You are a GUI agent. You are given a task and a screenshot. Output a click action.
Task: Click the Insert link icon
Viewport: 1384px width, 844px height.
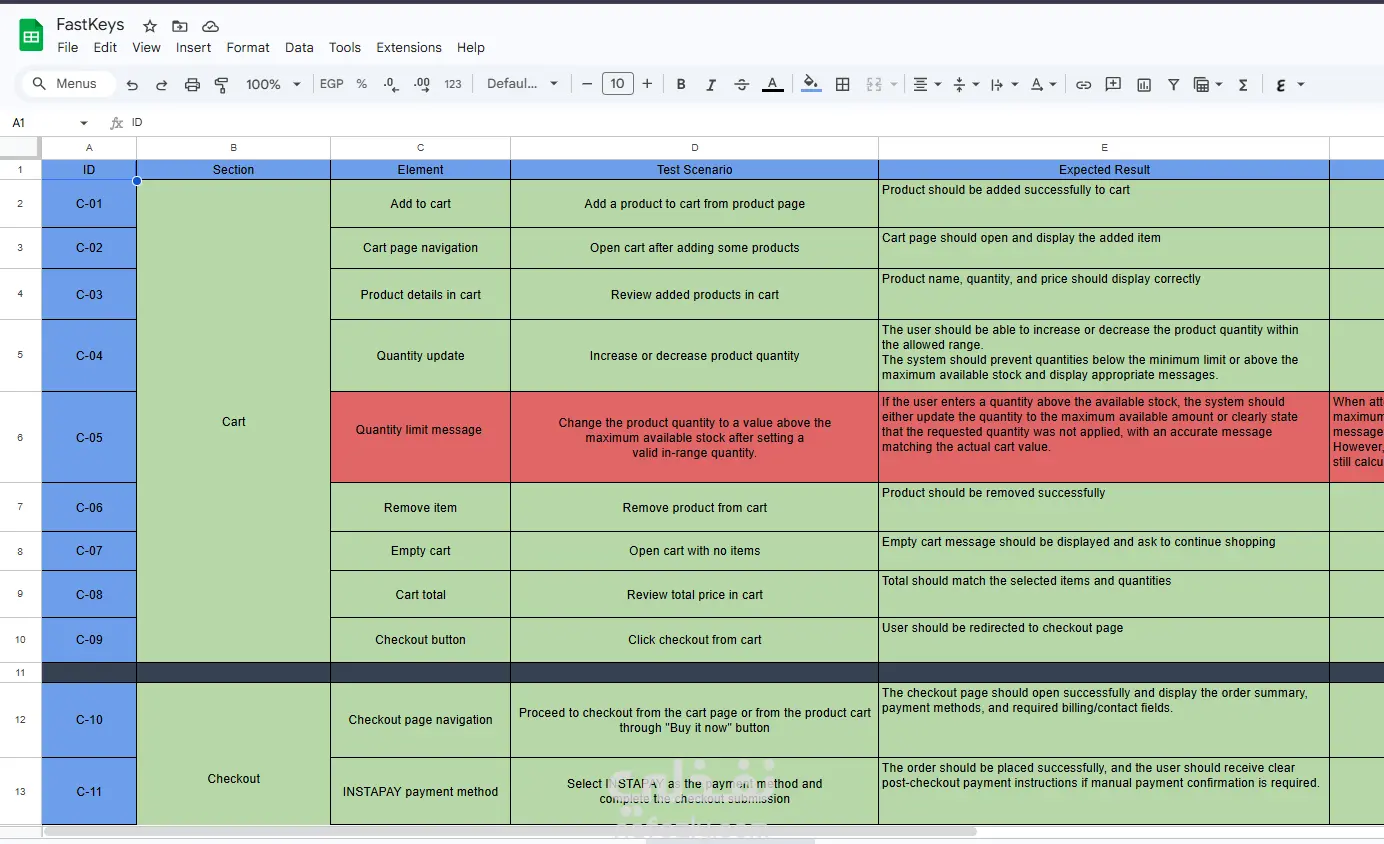(1083, 85)
